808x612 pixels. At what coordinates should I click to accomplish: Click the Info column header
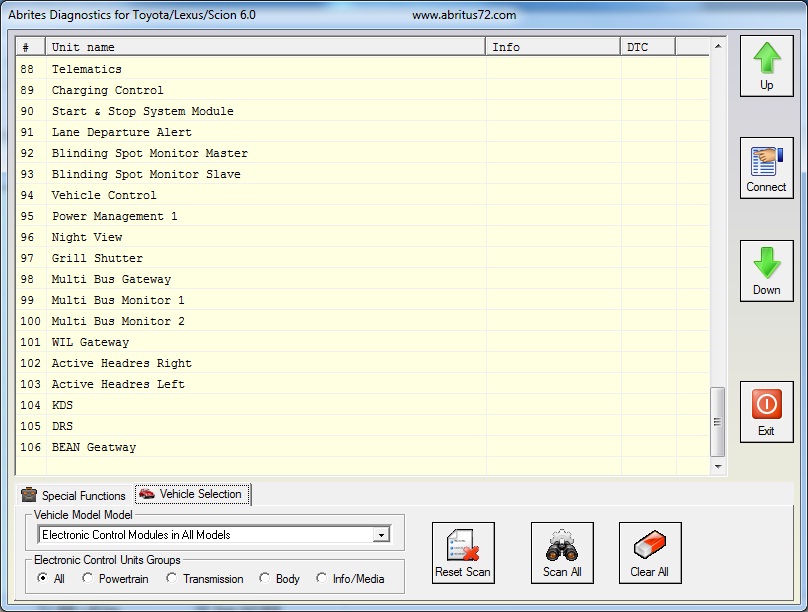(553, 47)
